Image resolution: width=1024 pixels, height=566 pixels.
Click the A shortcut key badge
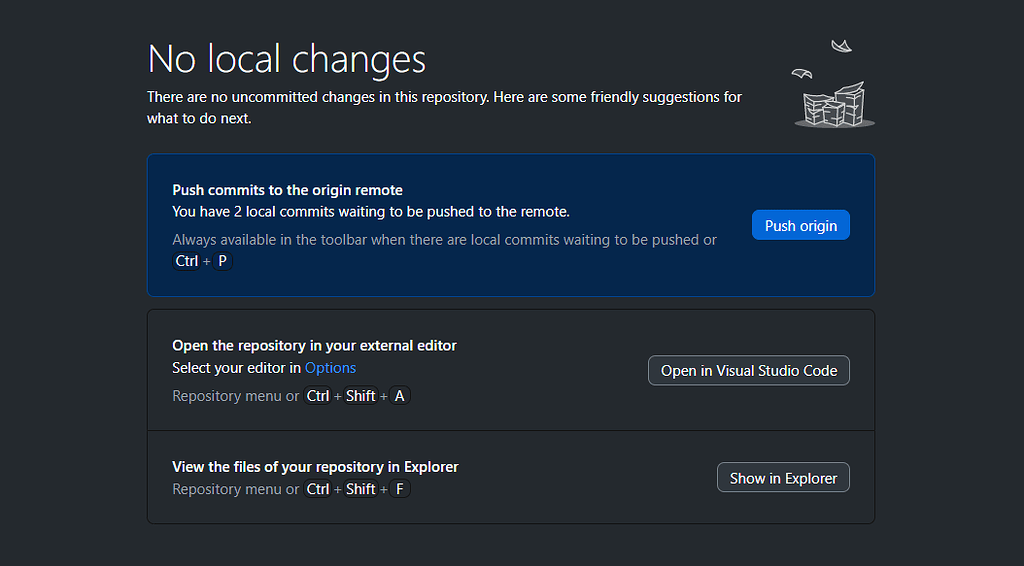(x=400, y=396)
